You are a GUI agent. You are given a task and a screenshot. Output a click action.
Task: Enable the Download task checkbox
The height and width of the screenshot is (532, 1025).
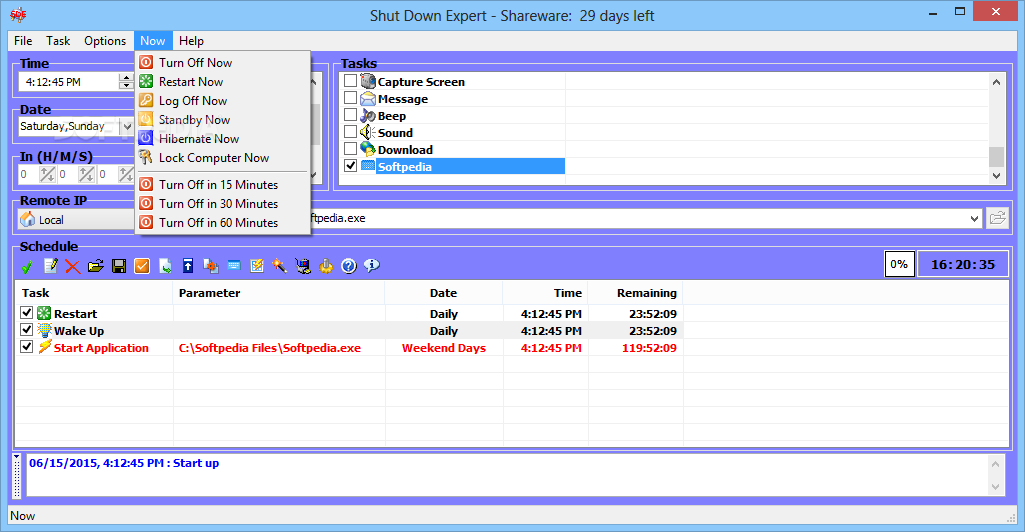coord(350,148)
